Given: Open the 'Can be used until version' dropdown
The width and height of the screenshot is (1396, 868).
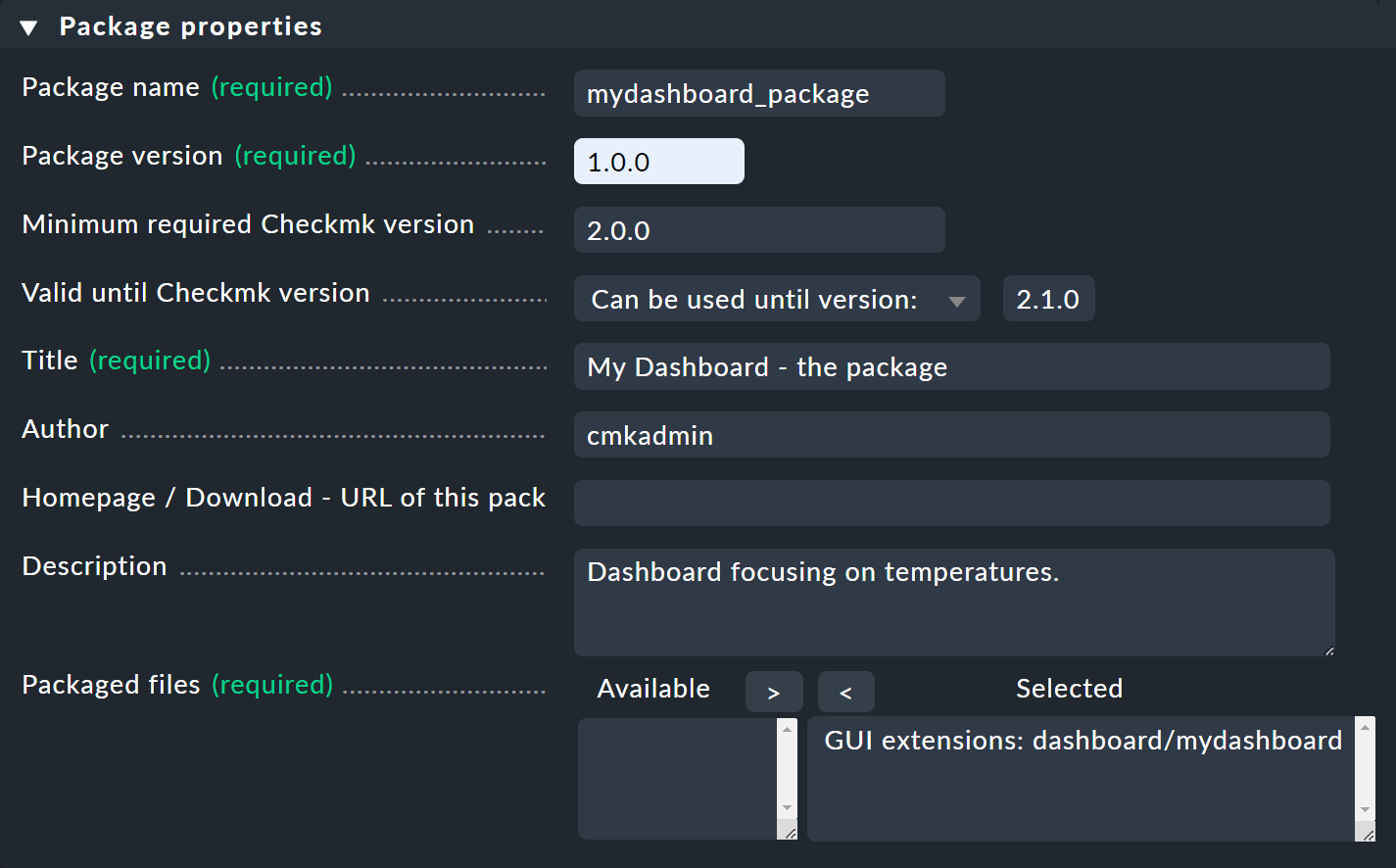Looking at the screenshot, I should 777,299.
